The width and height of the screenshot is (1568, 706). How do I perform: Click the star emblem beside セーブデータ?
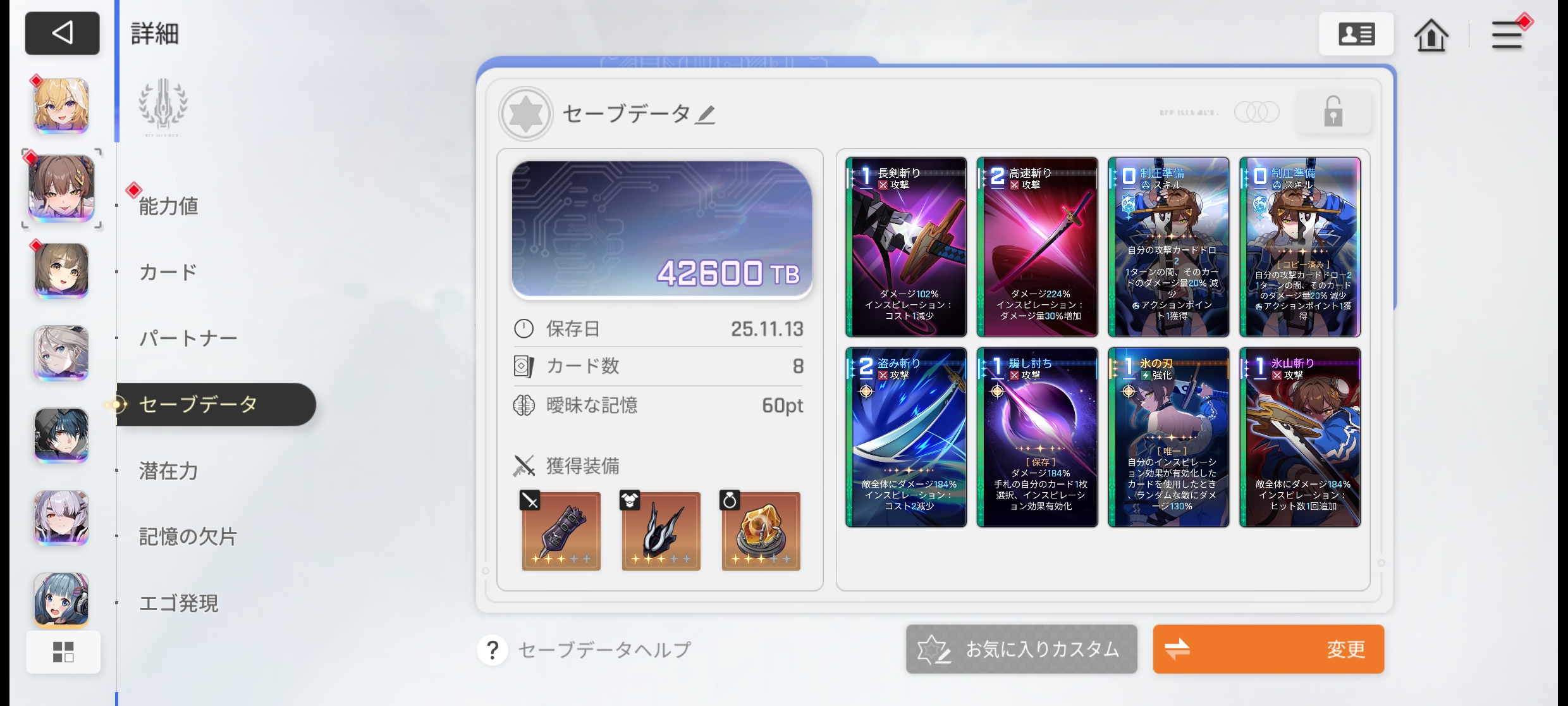pyautogui.click(x=526, y=114)
